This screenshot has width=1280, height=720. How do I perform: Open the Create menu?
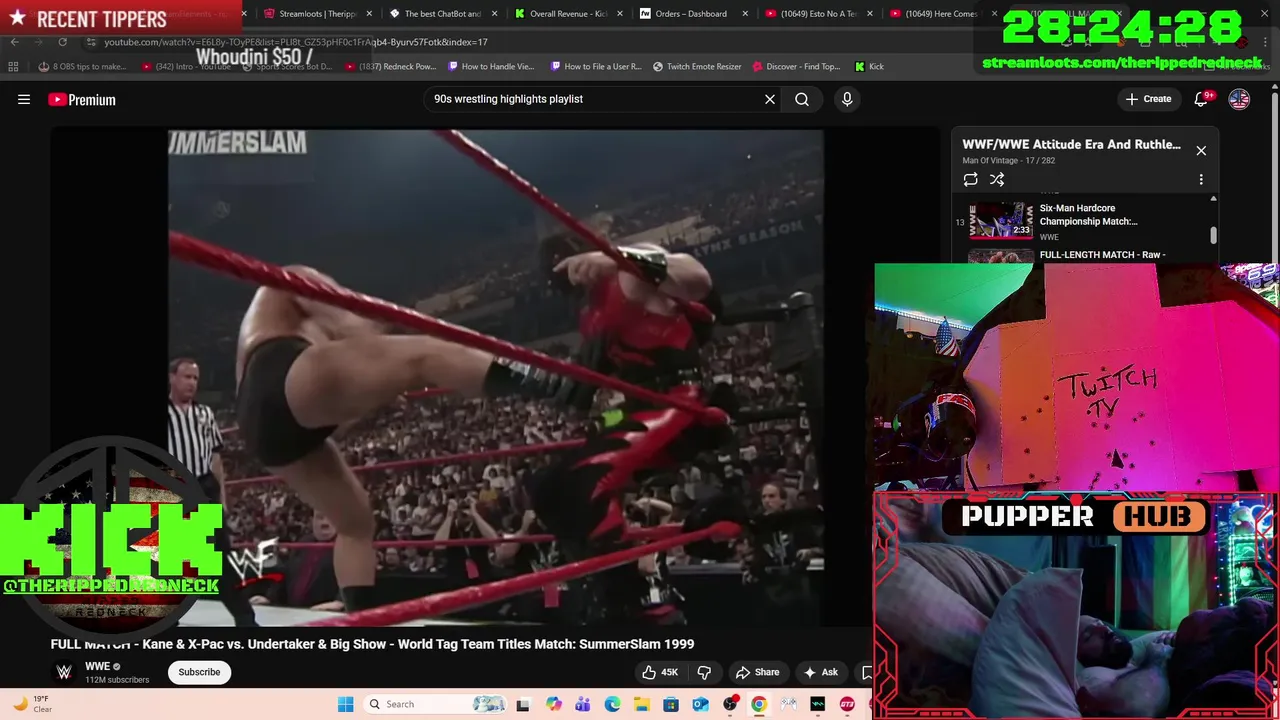point(1148,99)
